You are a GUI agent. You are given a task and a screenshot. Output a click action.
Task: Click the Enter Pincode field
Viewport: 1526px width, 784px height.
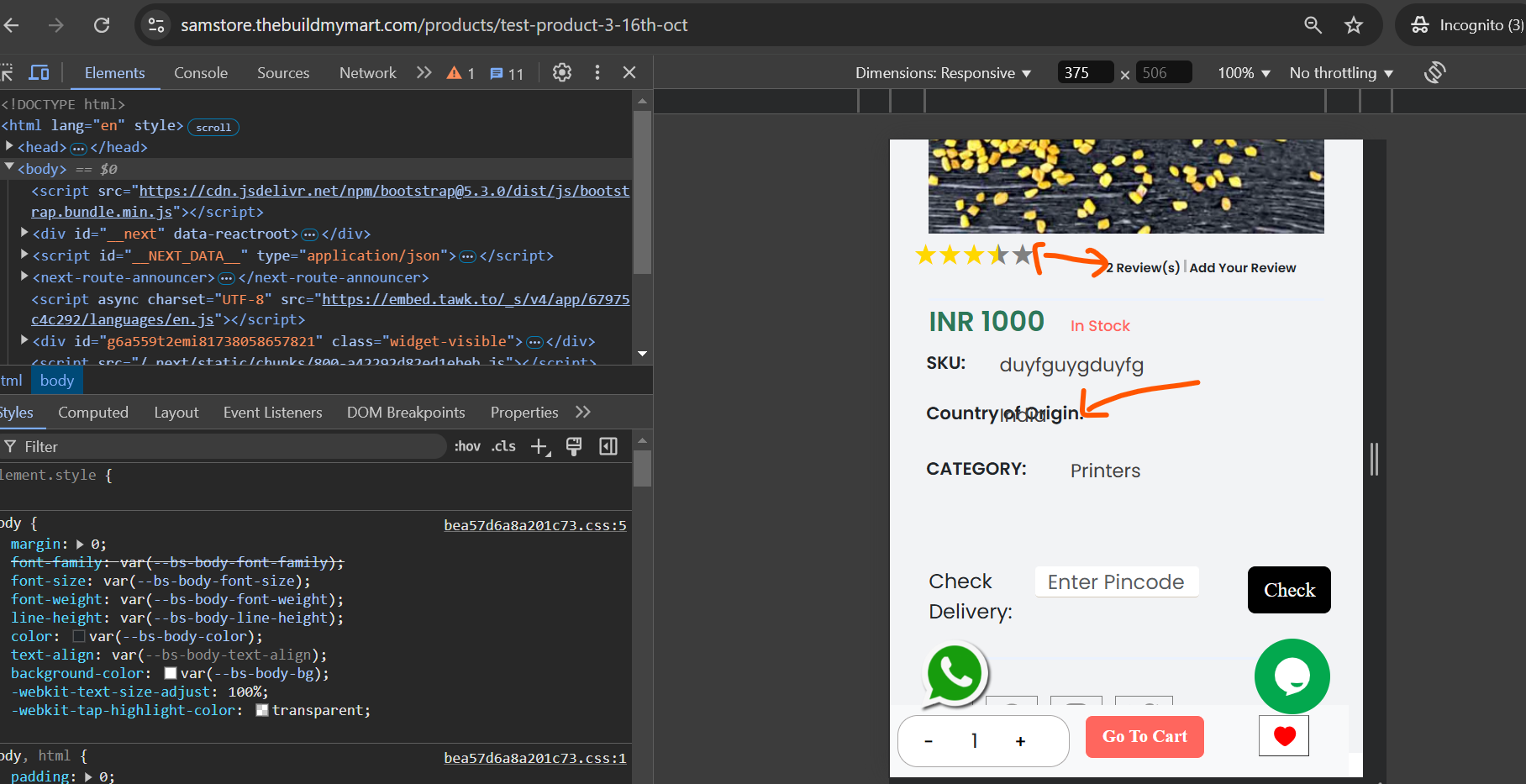tap(1117, 581)
